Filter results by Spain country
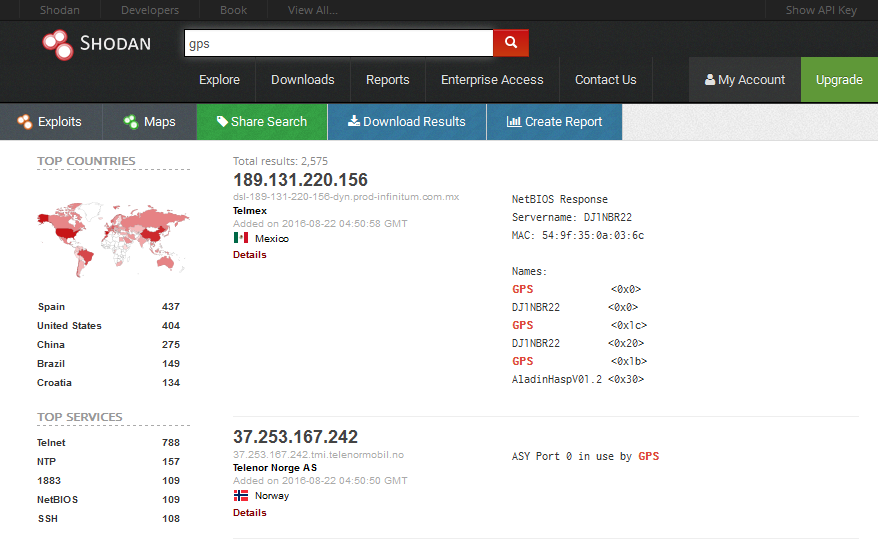The image size is (878, 547). pyautogui.click(x=52, y=307)
